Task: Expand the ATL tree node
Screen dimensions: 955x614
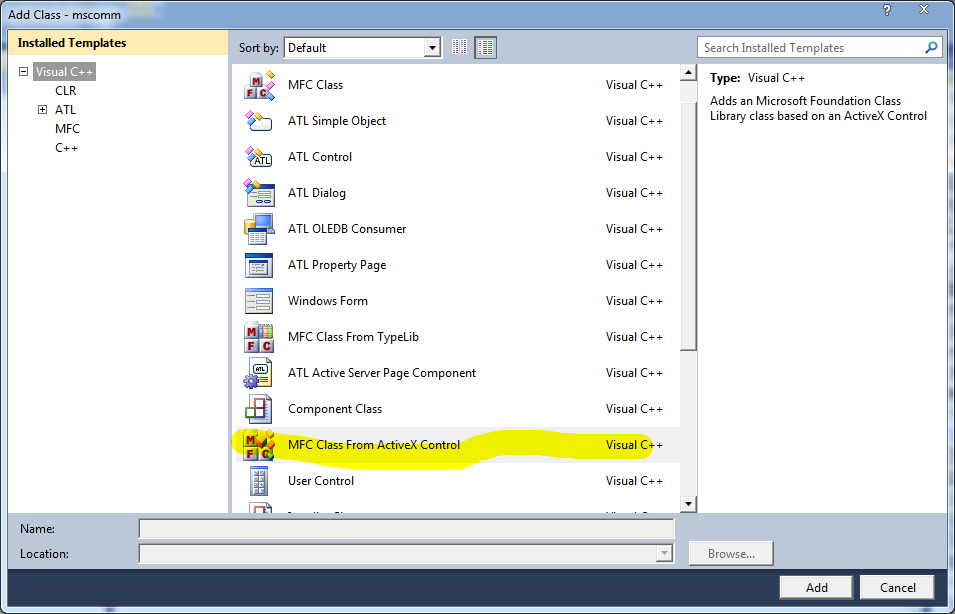Action: (42, 110)
